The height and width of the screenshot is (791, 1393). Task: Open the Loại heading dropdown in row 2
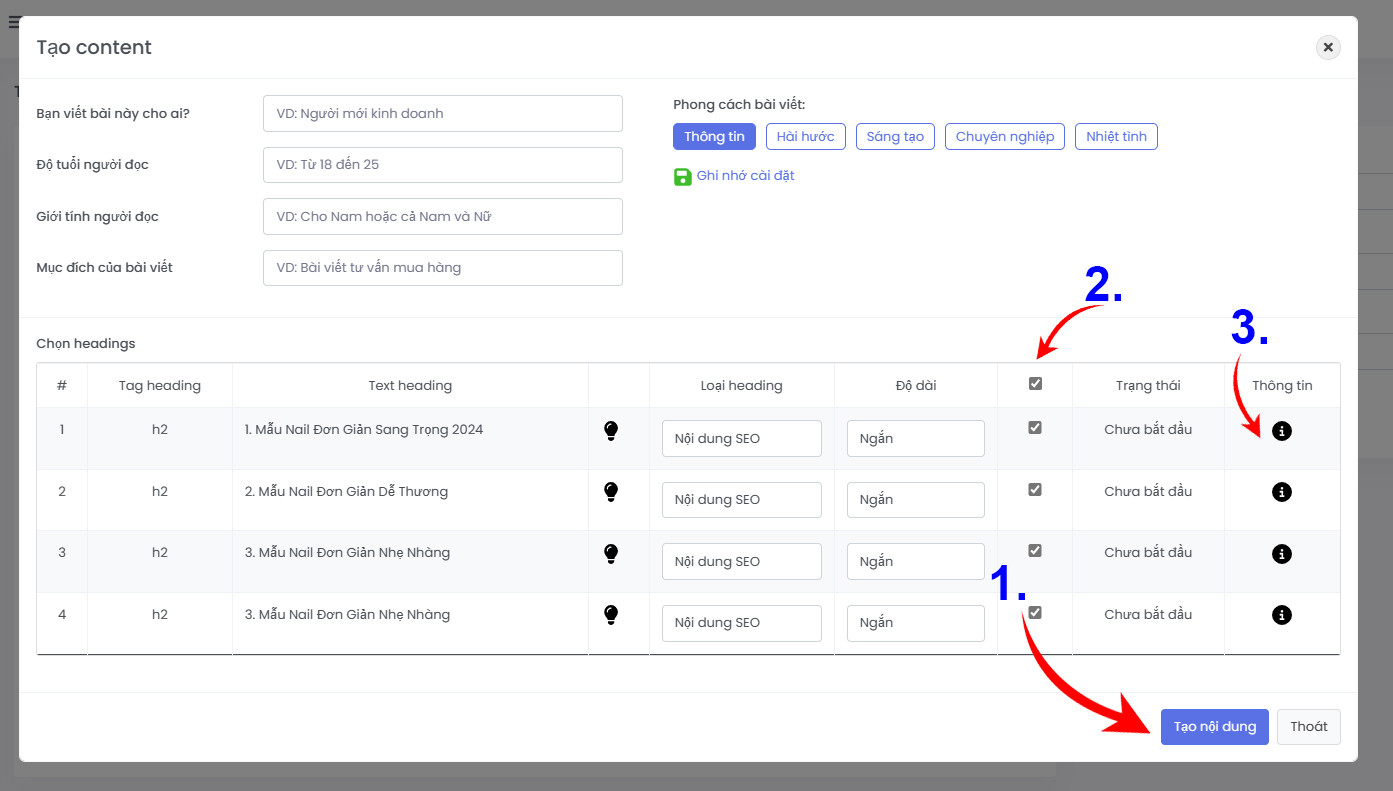[x=742, y=500]
